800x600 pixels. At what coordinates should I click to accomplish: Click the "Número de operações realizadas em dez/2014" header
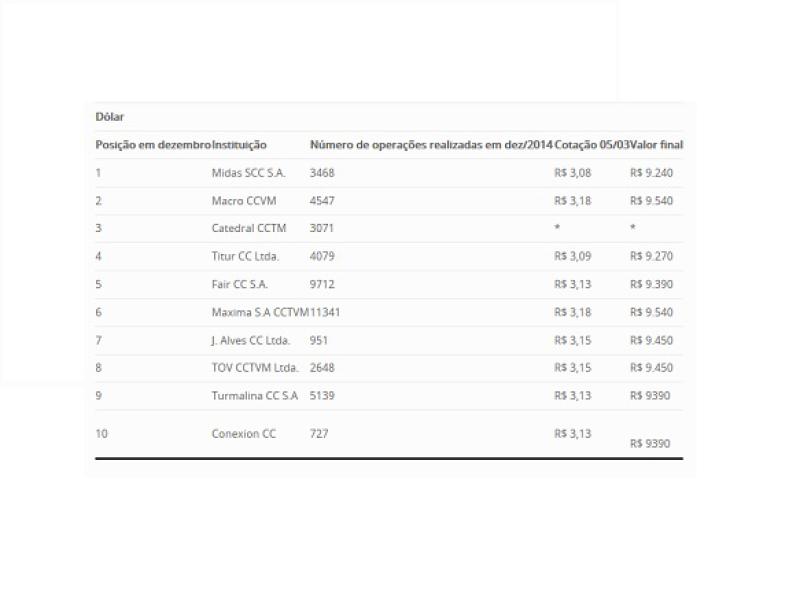pos(431,145)
